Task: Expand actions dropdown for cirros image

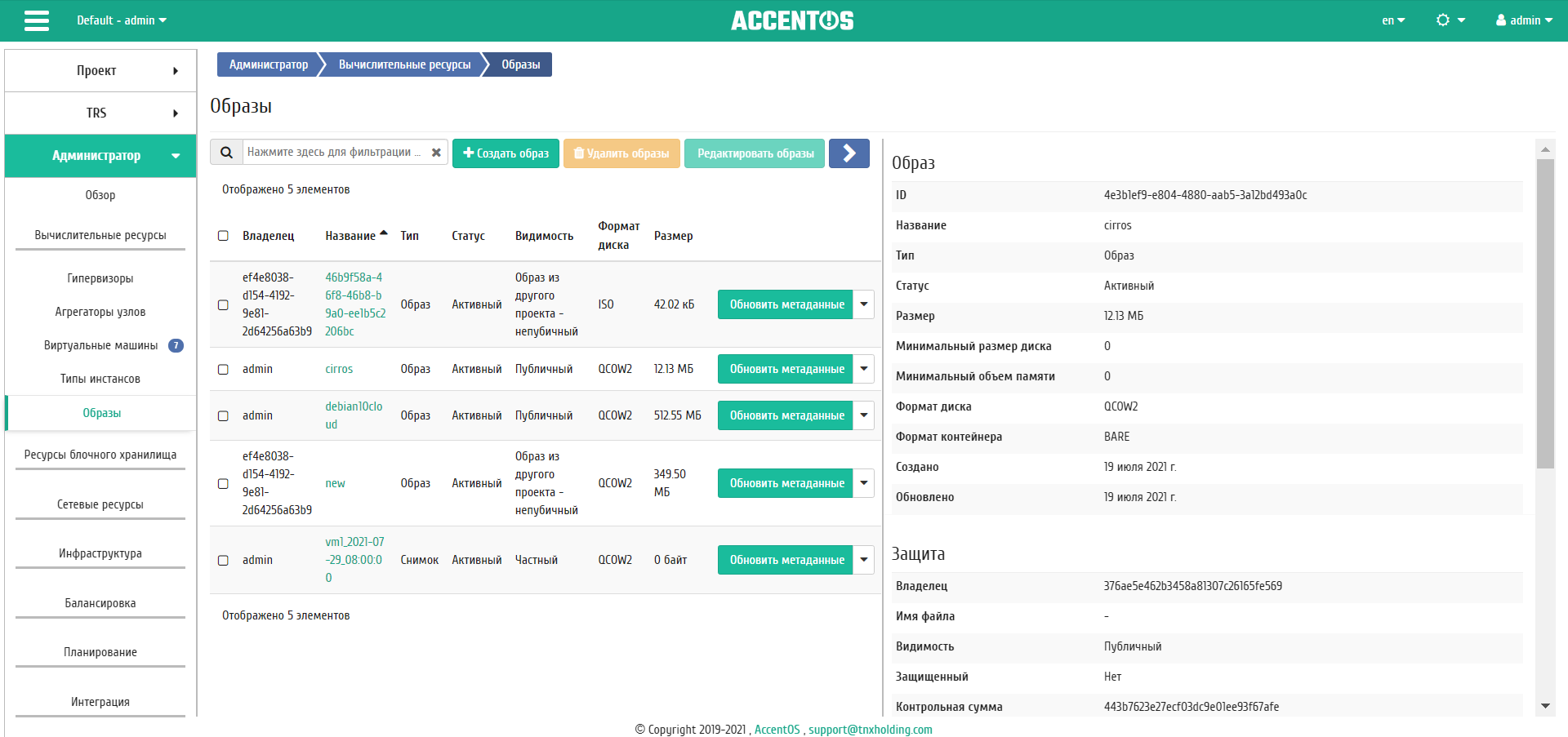Action: point(864,369)
